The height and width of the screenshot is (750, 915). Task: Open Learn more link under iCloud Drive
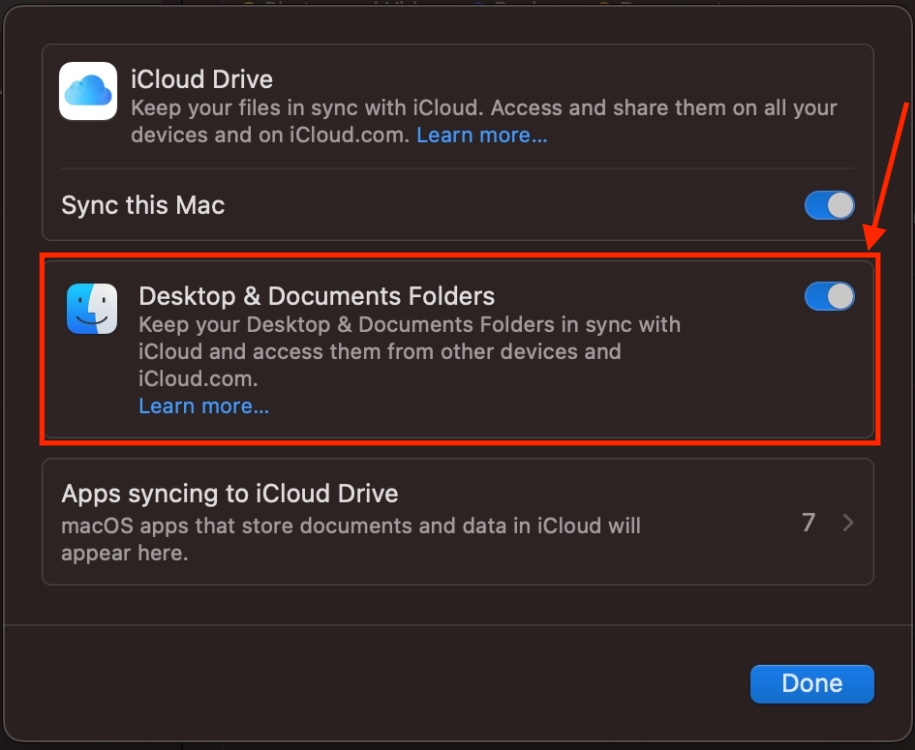click(x=482, y=135)
